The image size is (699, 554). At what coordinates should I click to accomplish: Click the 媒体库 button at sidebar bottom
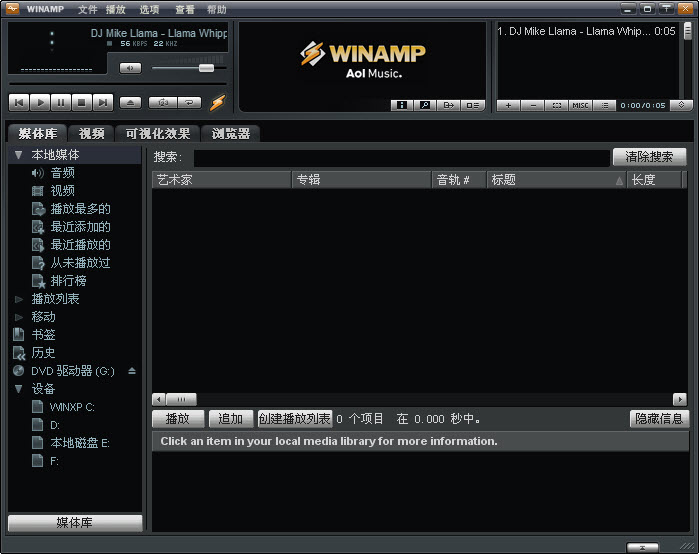[75, 523]
